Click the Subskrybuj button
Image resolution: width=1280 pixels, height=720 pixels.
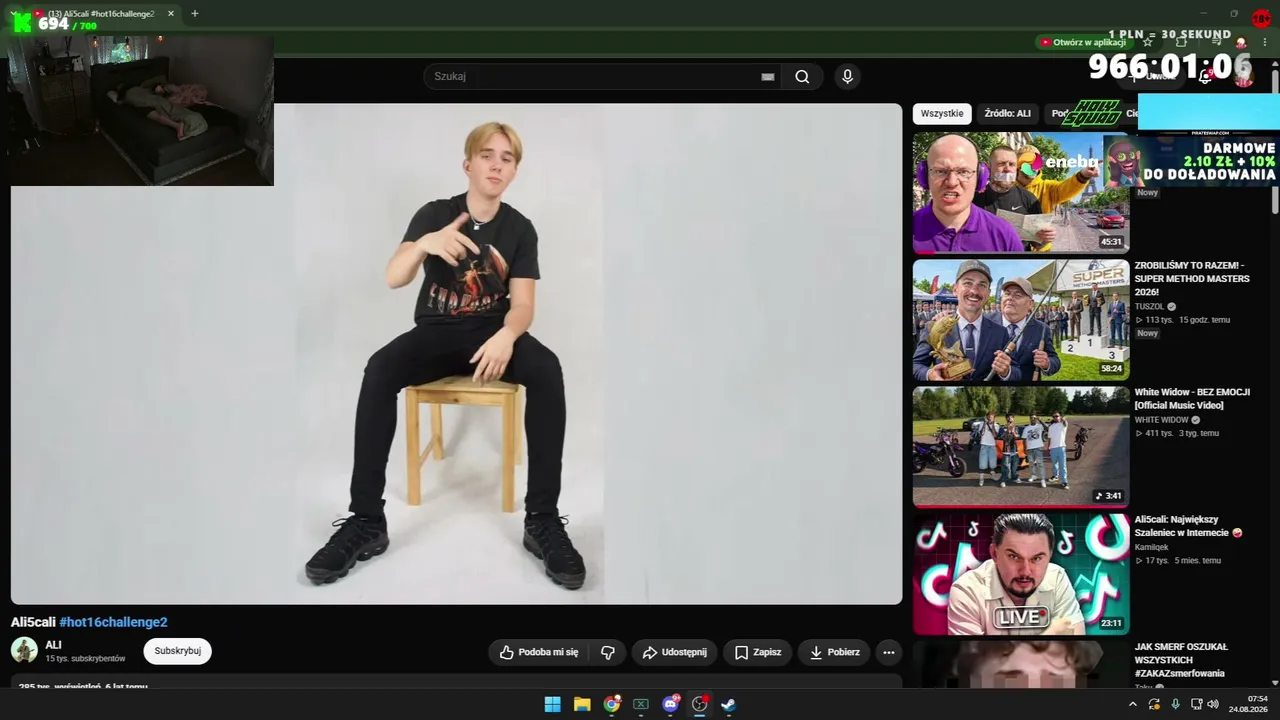tap(178, 651)
